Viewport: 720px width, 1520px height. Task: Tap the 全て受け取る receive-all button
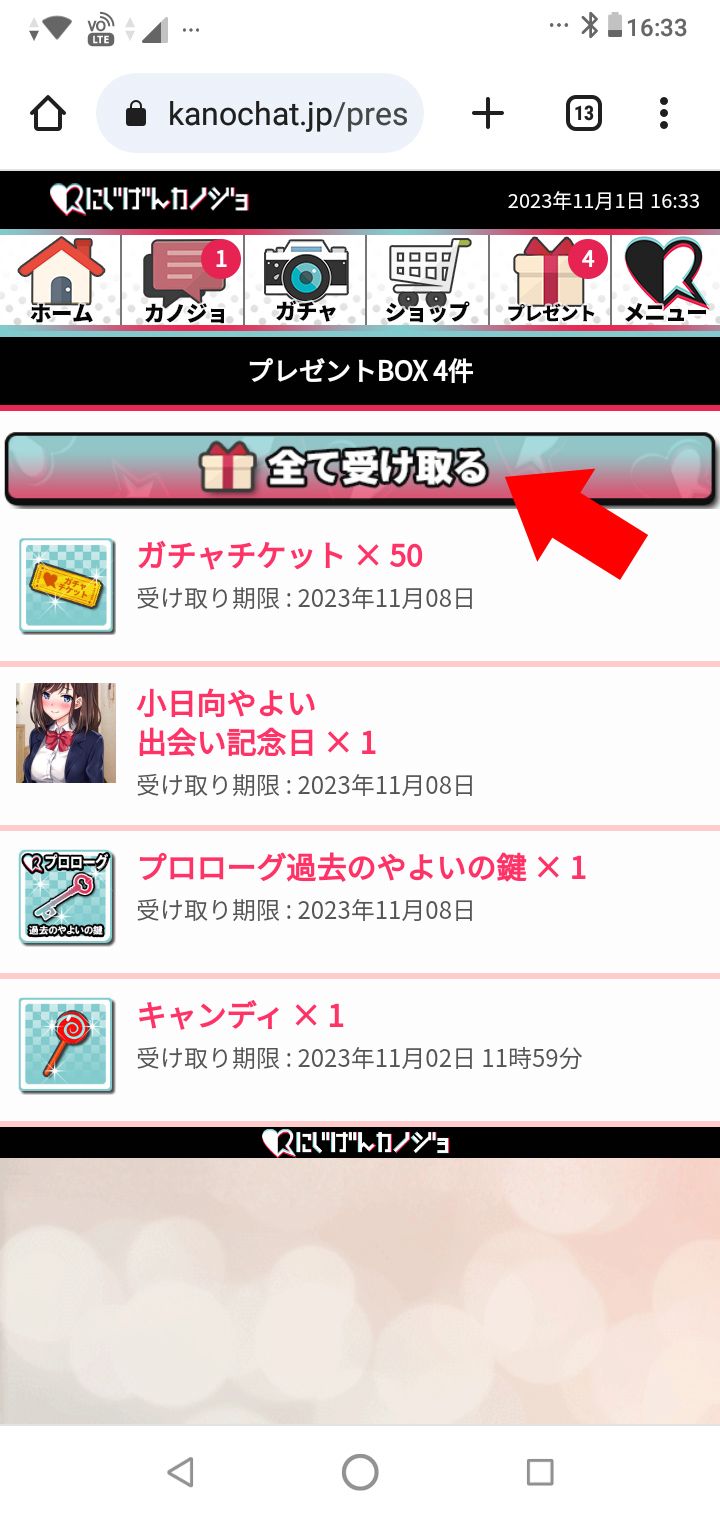tap(360, 468)
